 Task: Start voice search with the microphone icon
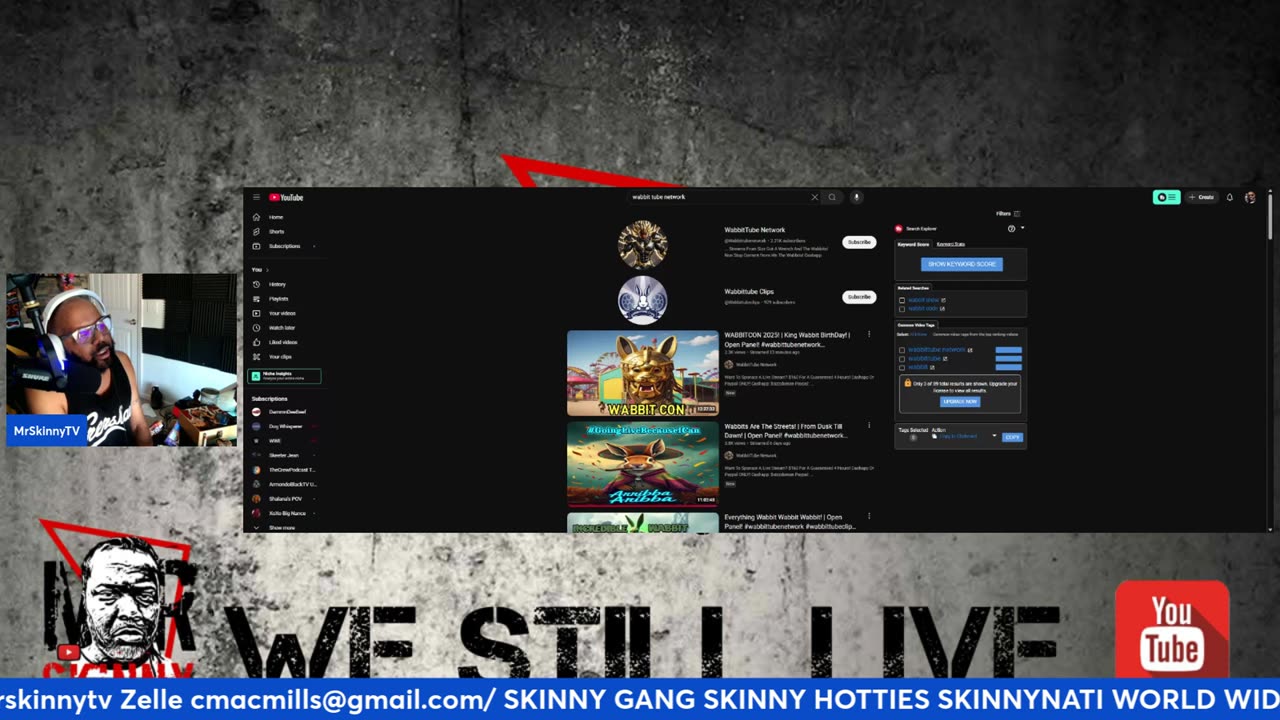856,197
